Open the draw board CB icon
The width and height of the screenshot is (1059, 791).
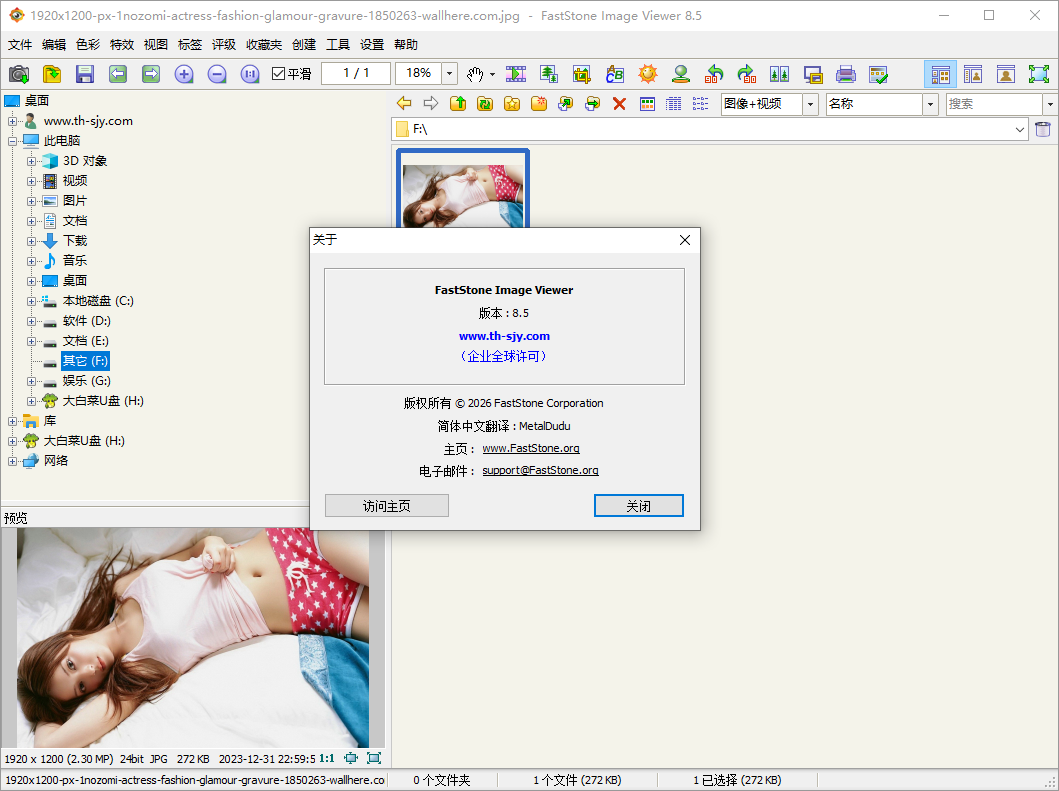tap(615, 74)
